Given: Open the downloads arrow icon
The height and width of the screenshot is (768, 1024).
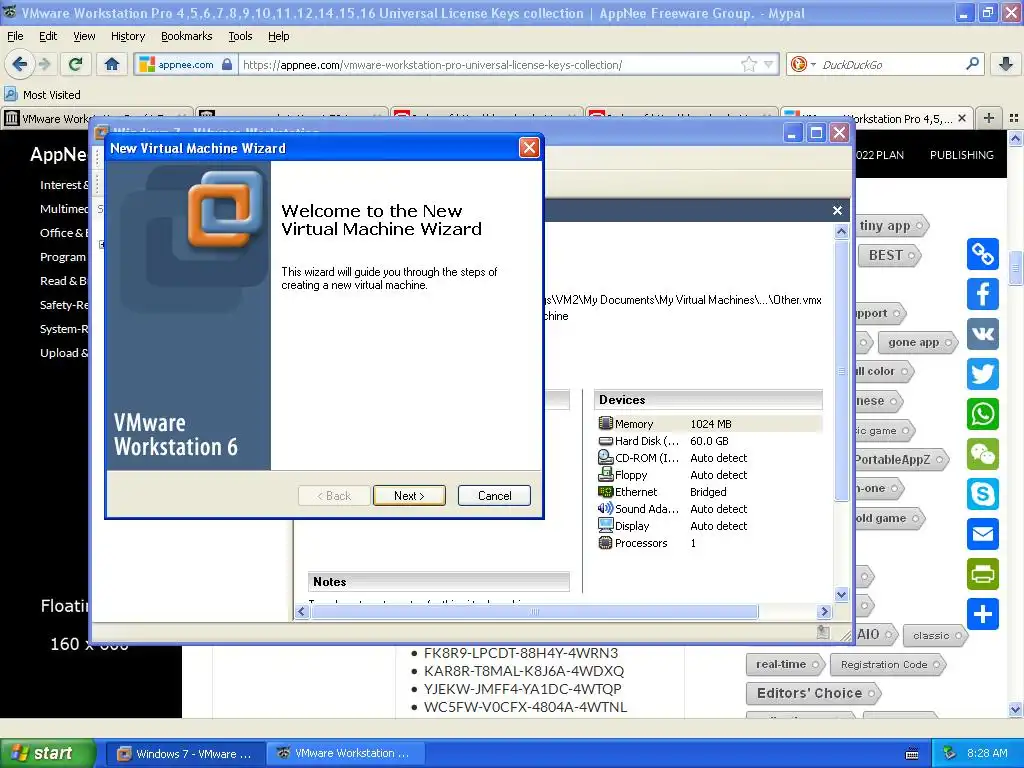Looking at the screenshot, I should [x=1006, y=64].
